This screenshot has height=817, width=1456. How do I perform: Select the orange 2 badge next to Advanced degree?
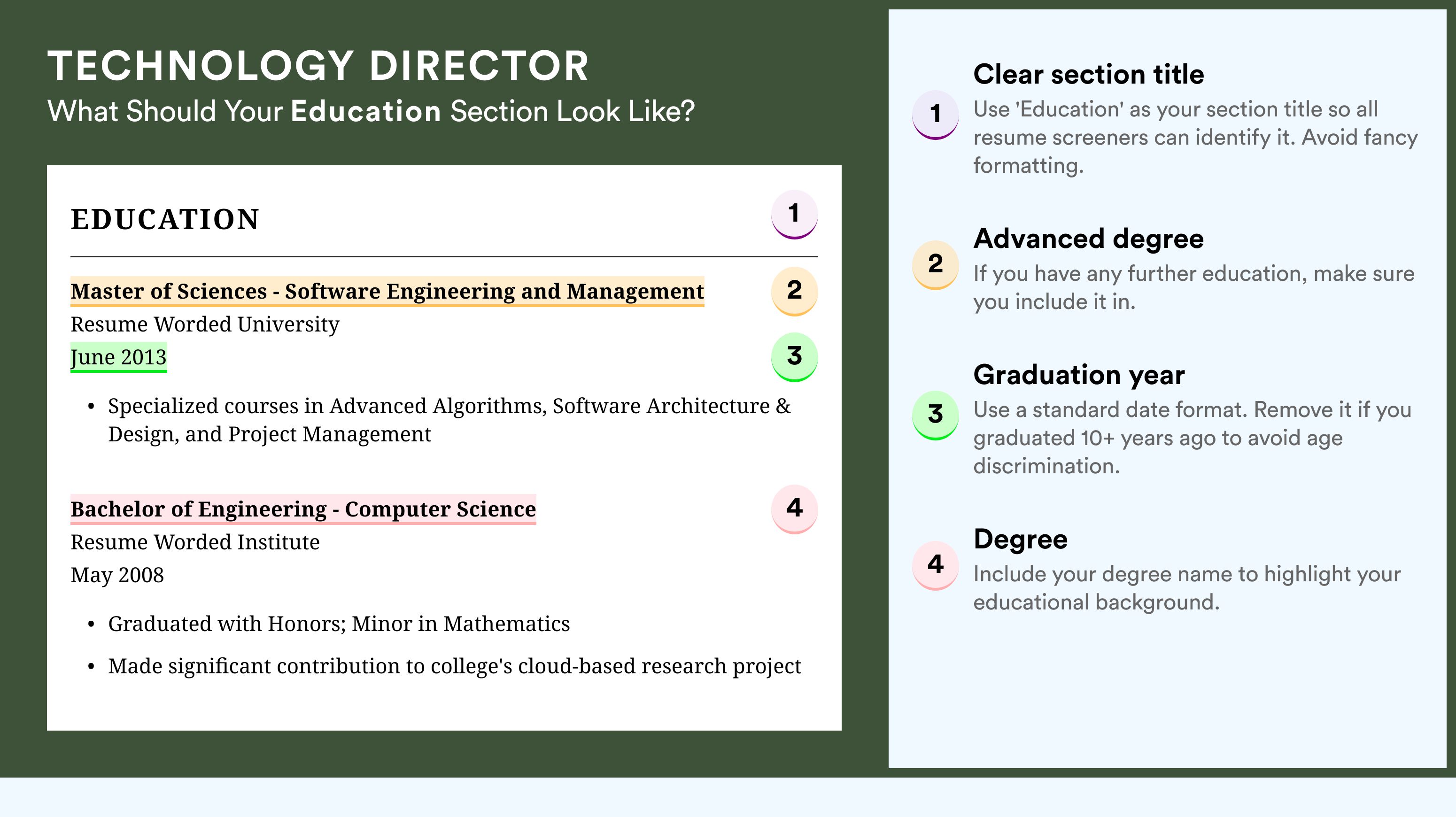(x=936, y=265)
